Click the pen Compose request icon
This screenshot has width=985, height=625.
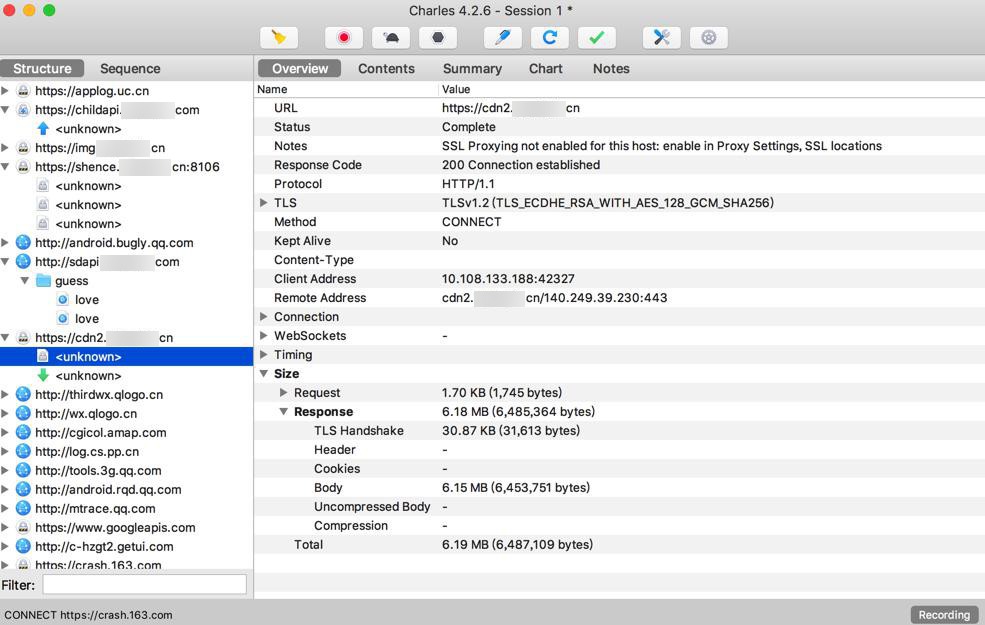[502, 38]
